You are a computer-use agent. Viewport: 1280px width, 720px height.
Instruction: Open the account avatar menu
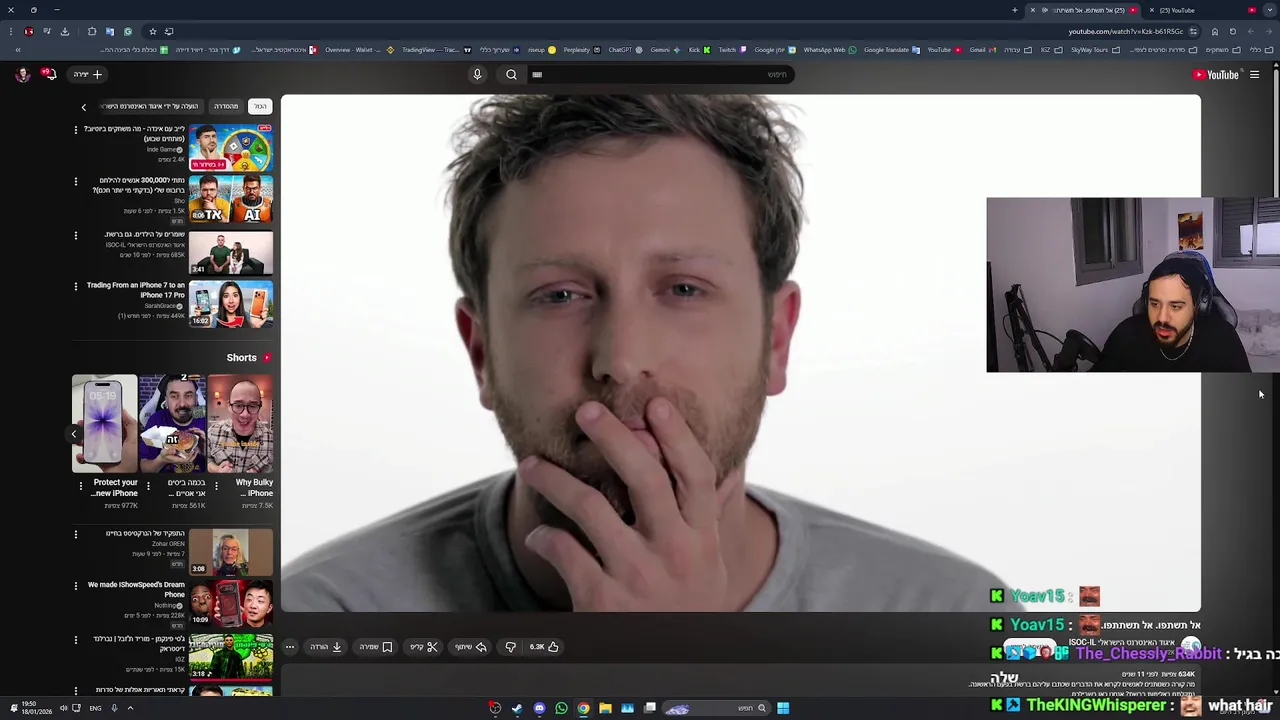[22, 74]
